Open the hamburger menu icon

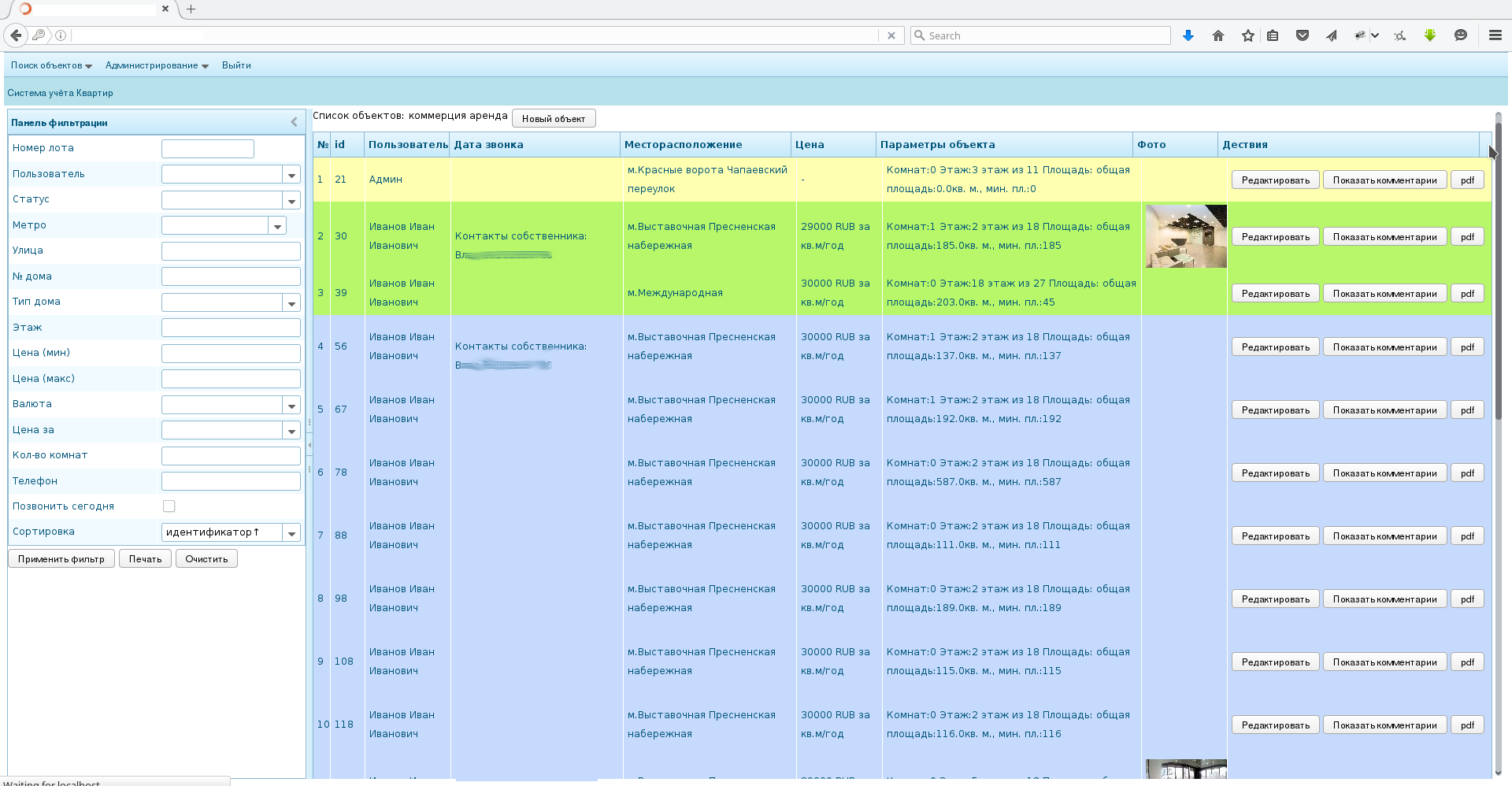pos(1495,35)
